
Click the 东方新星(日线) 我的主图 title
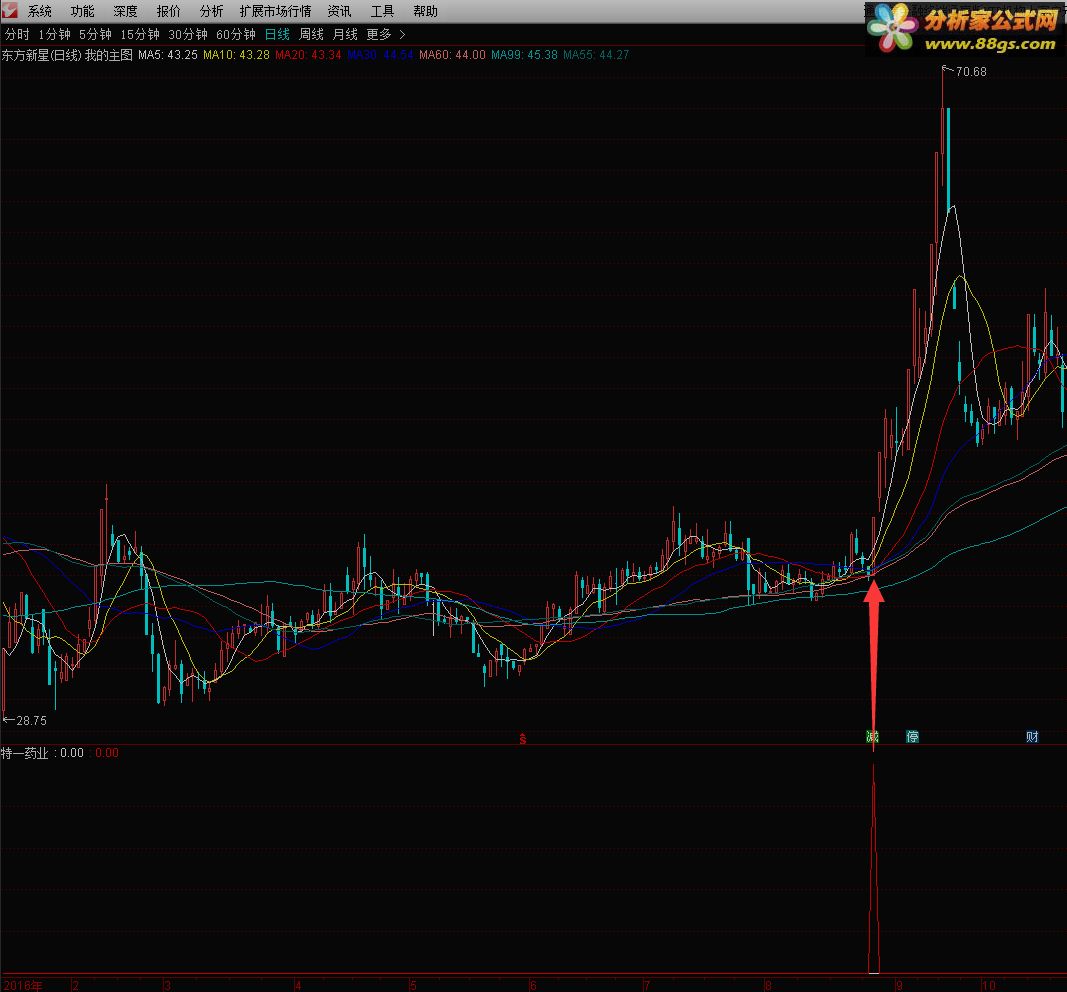tap(67, 55)
